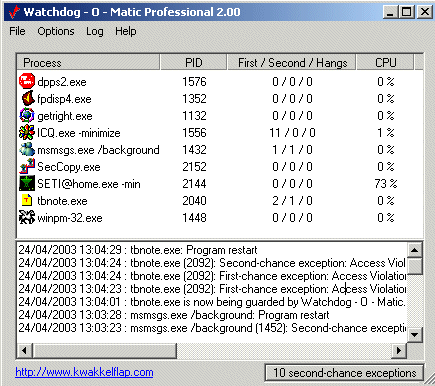Click the log's scroll right arrow
This screenshot has height=386, width=435.
[399, 350]
